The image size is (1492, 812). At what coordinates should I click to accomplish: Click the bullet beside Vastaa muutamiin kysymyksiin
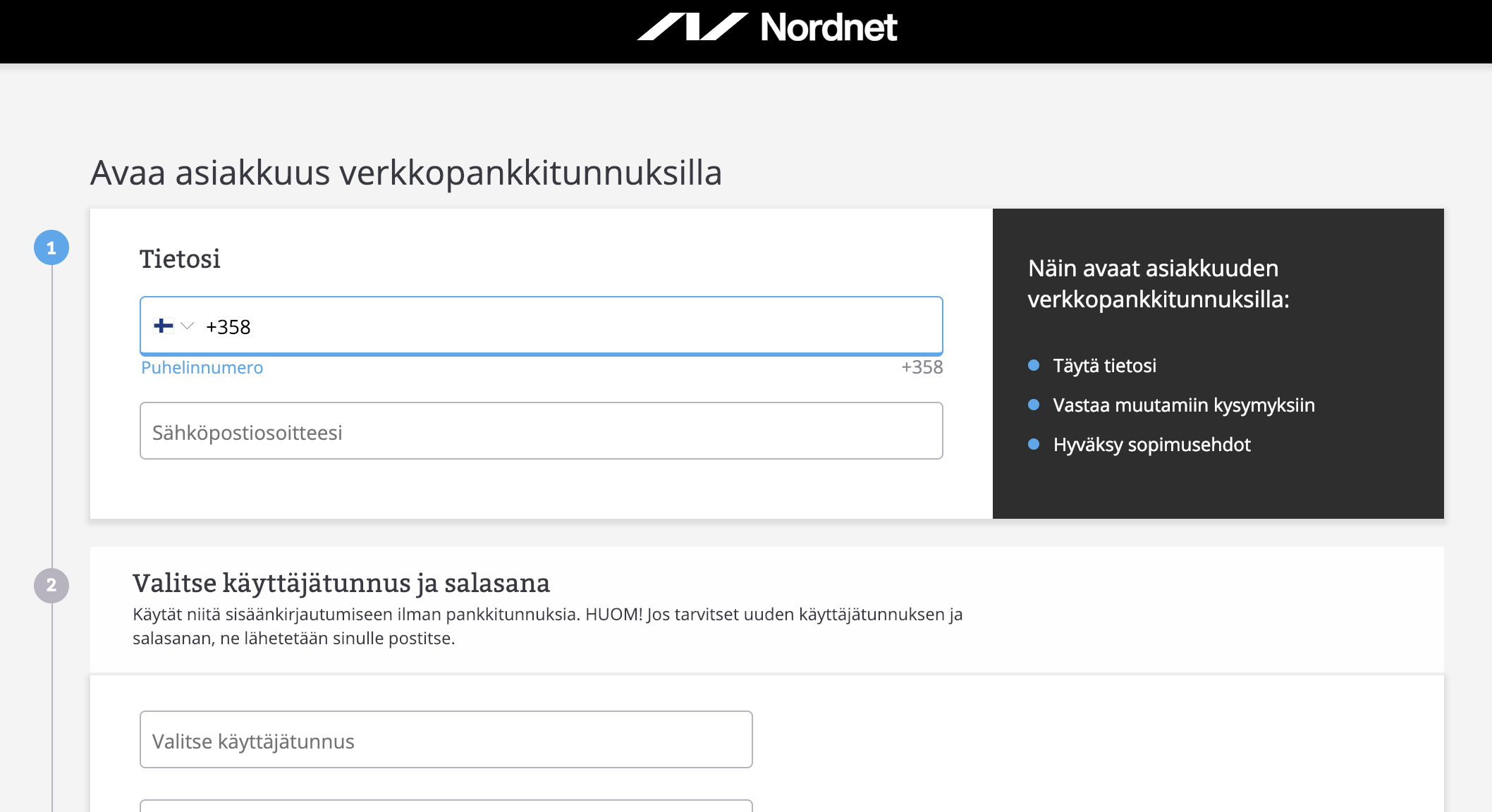click(x=1034, y=405)
